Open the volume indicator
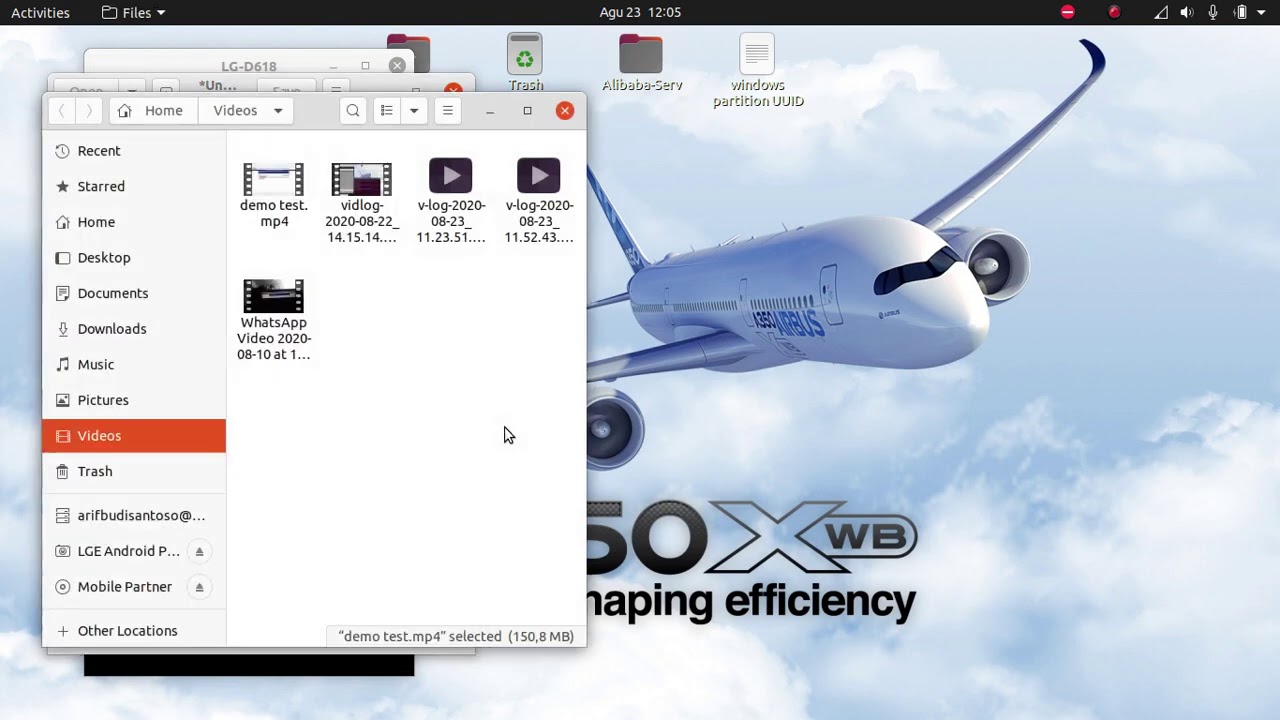 (x=1187, y=12)
